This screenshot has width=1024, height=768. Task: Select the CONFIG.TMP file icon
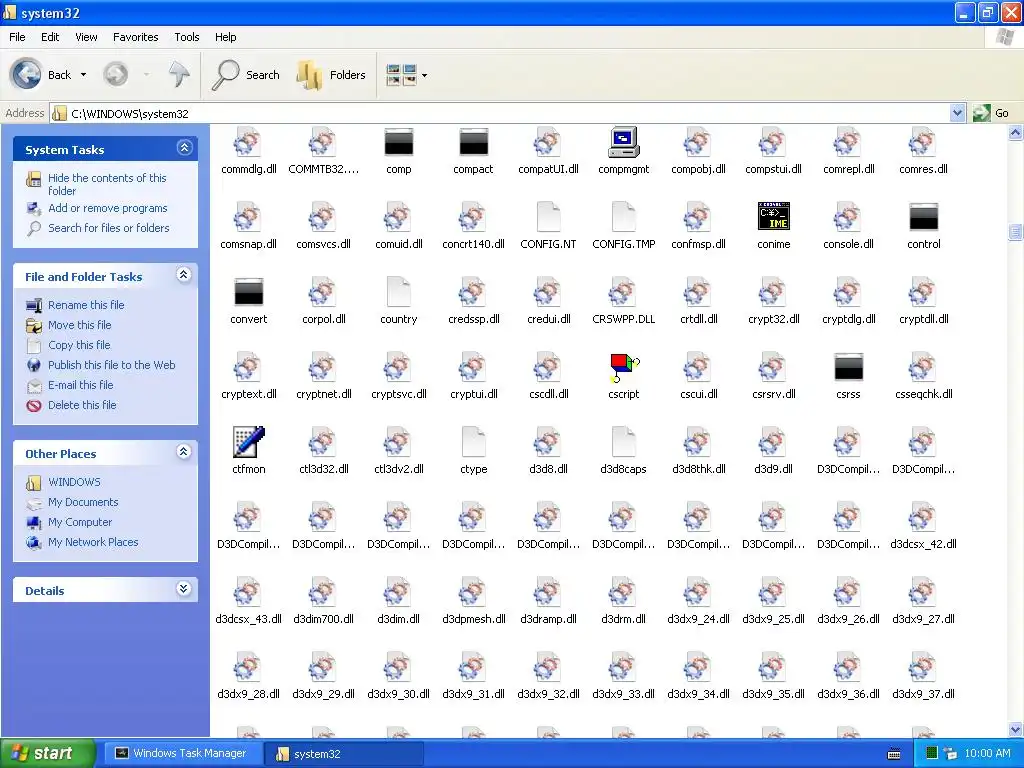tap(624, 217)
